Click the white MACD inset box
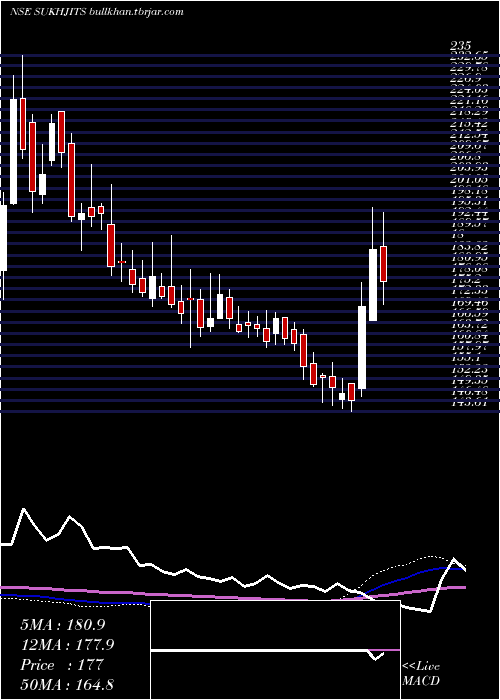 [x=275, y=650]
